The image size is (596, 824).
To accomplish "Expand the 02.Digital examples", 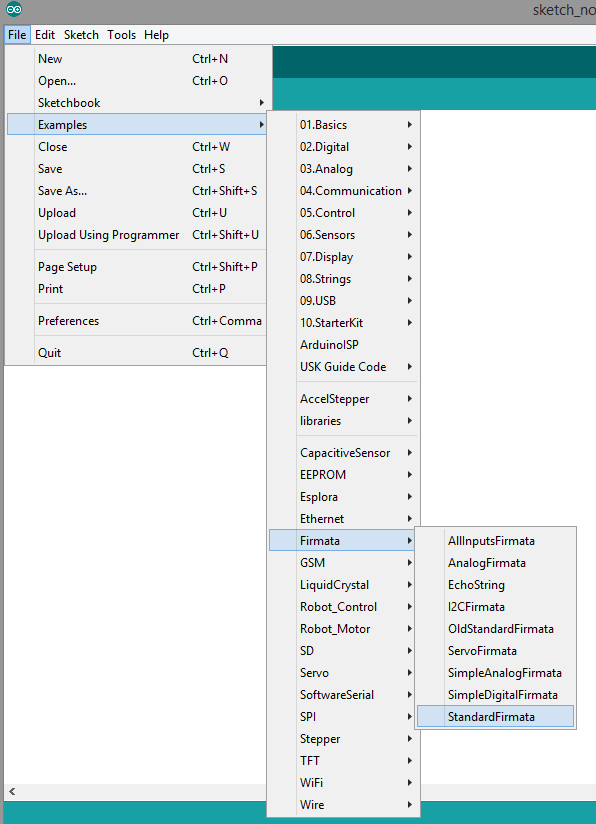I will pos(344,147).
